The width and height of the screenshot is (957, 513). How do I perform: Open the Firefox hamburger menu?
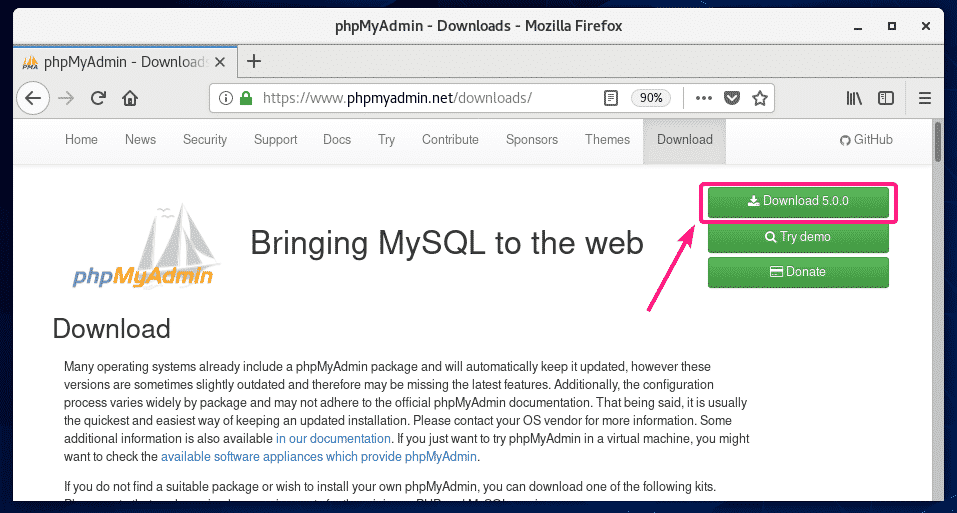pos(925,98)
